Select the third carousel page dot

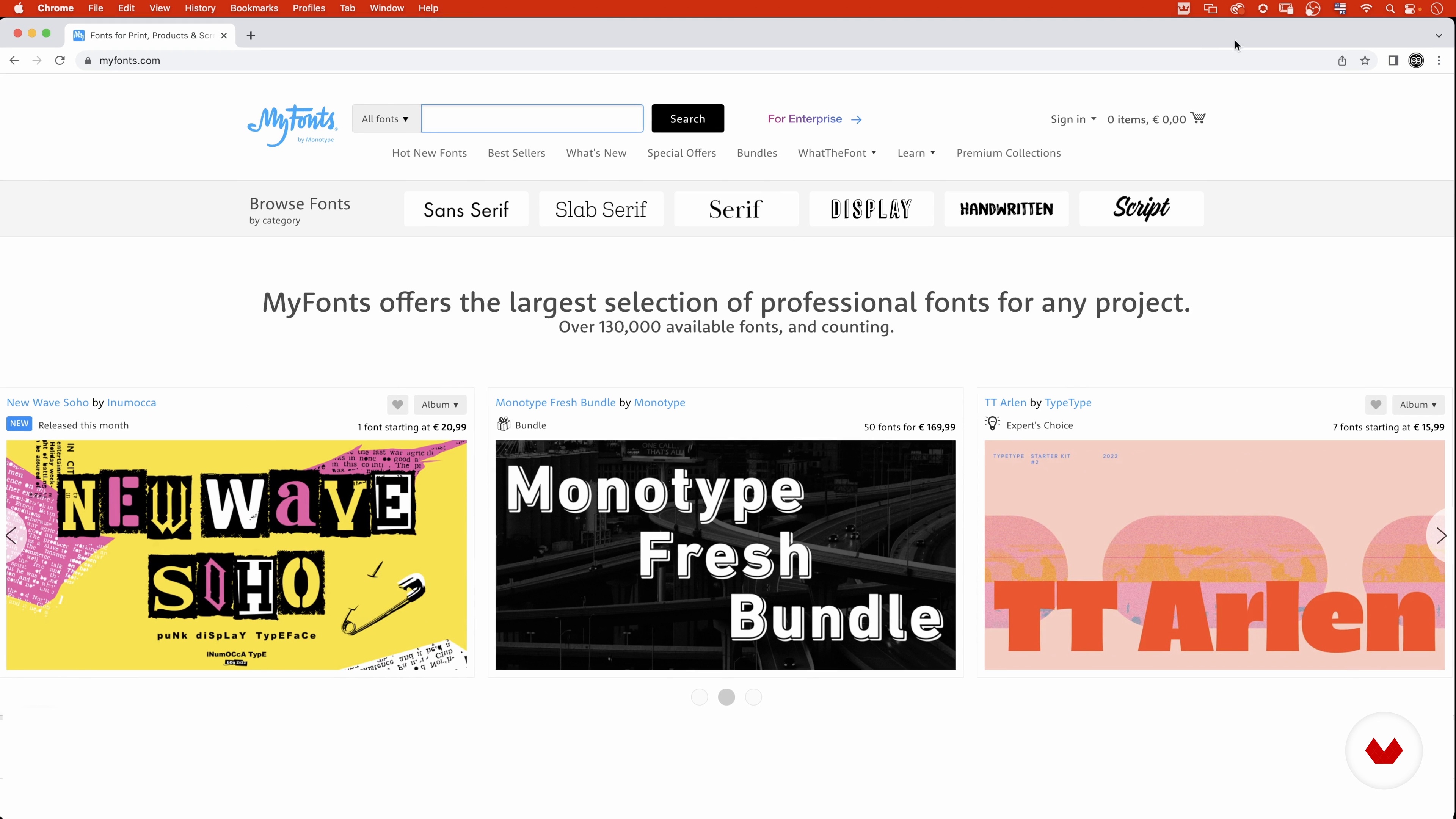(x=753, y=697)
